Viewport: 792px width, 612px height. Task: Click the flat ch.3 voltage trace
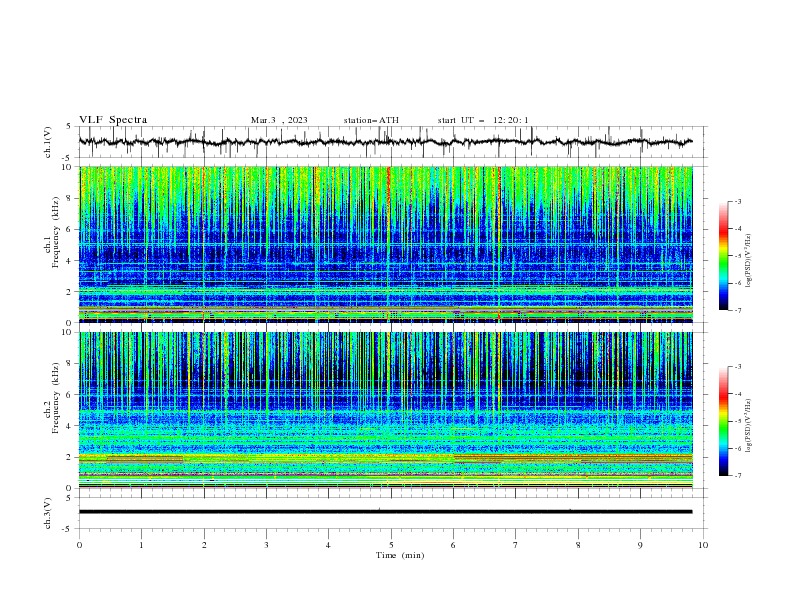(385, 512)
